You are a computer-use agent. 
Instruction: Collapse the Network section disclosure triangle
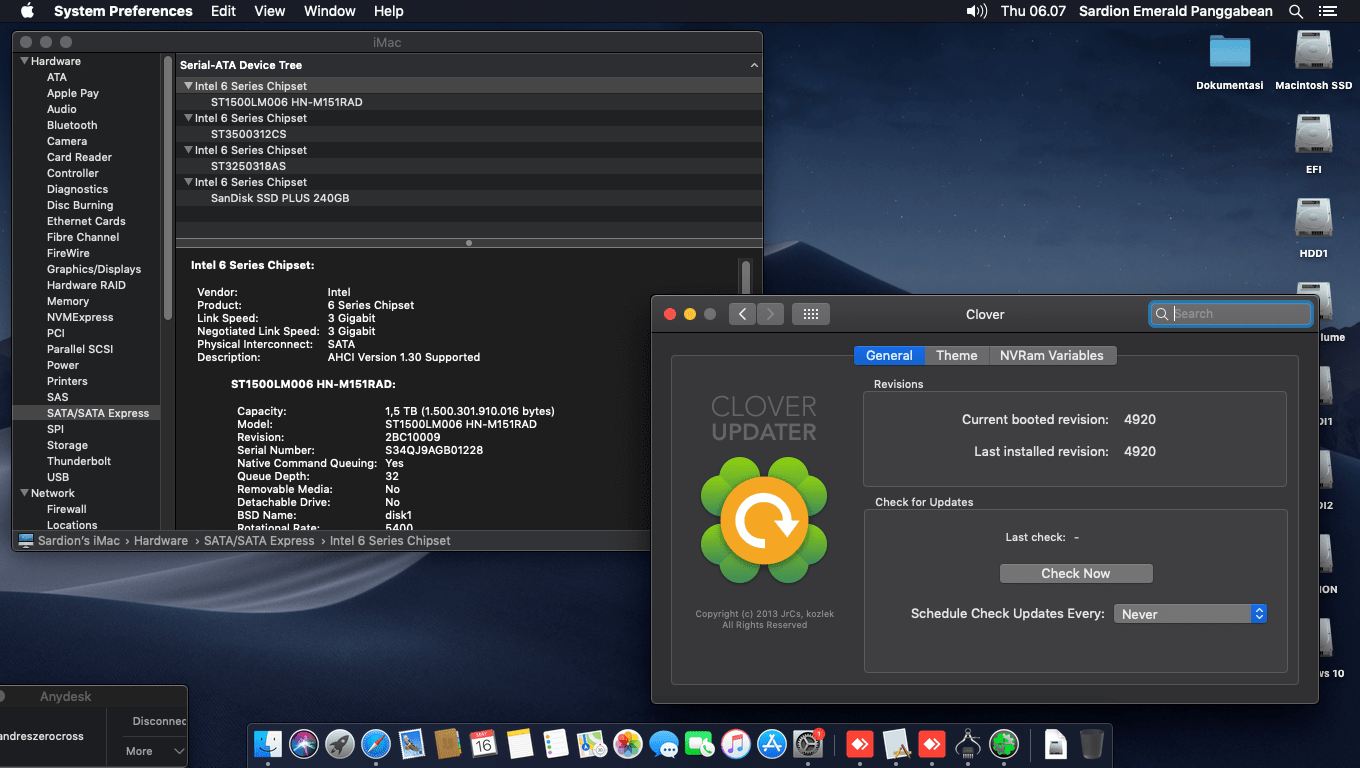(24, 493)
